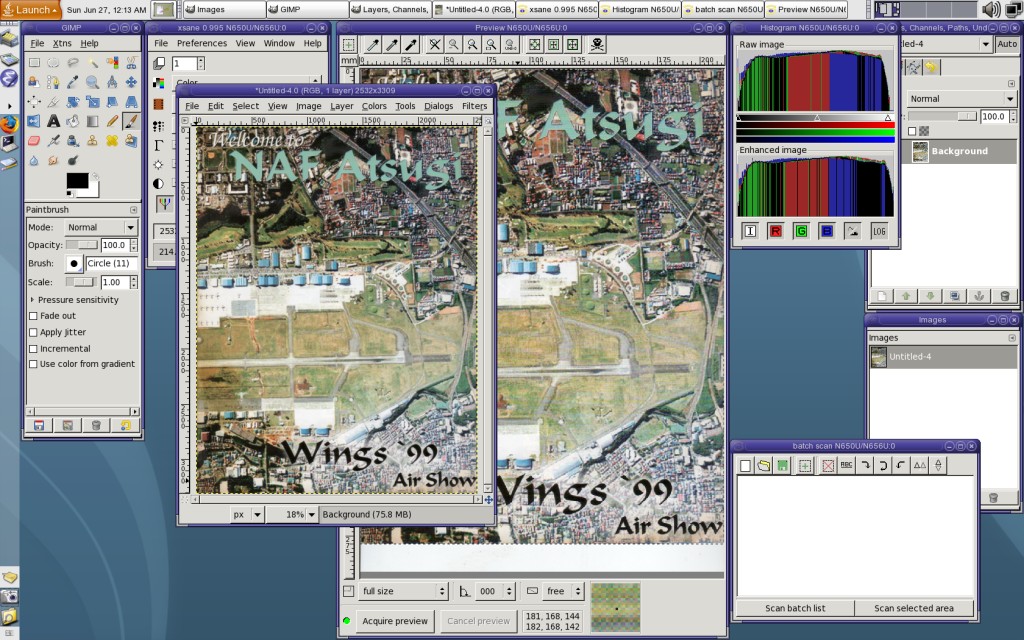Select the Fuzzy Select magic wand tool
This screenshot has width=1024, height=640.
pos(93,63)
